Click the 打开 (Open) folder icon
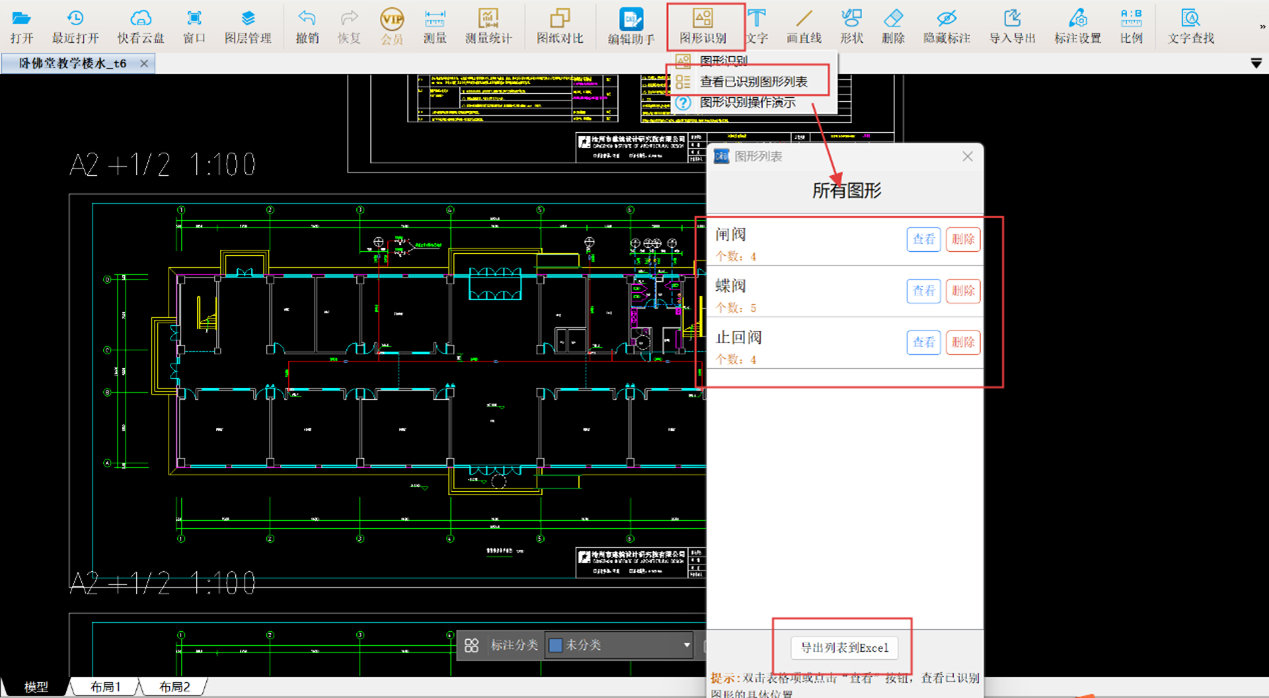Image resolution: width=1269 pixels, height=698 pixels. [21, 25]
